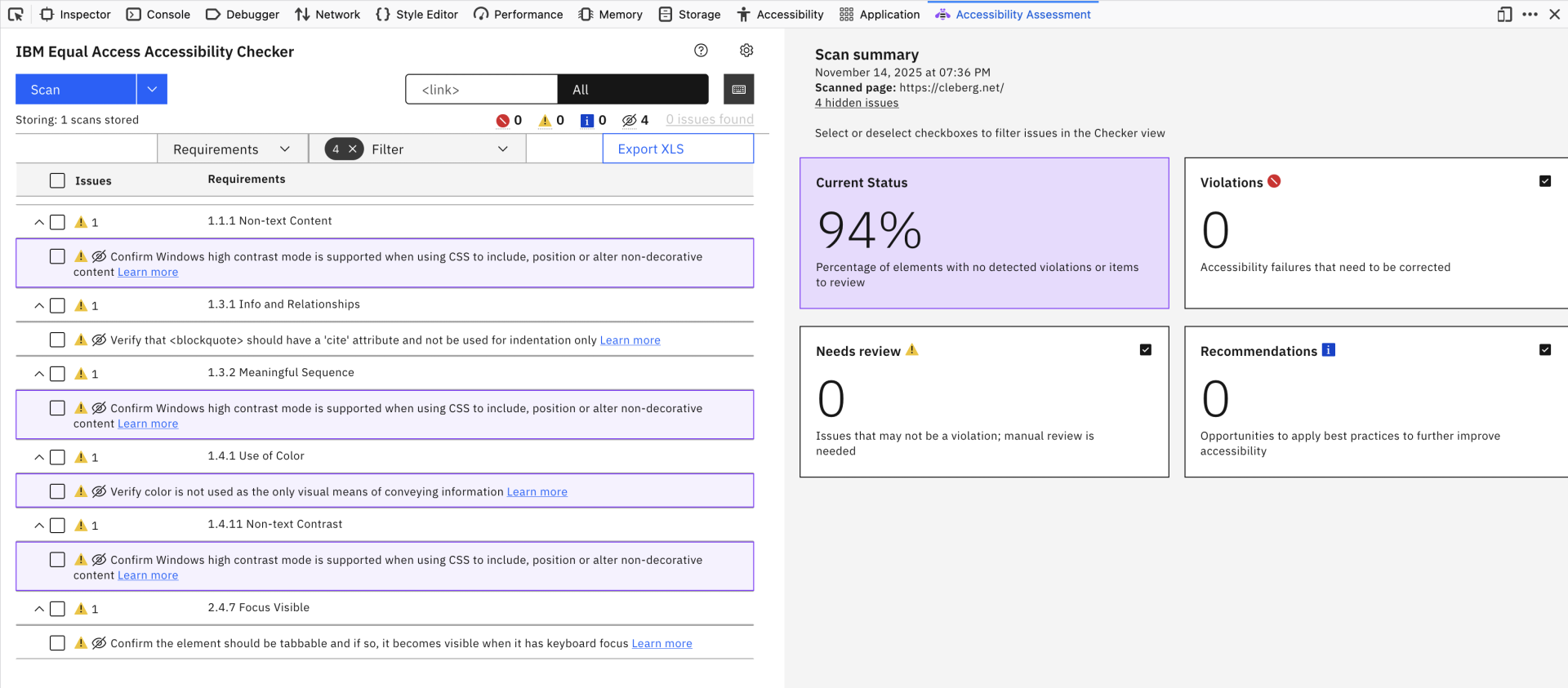Uncheck the Needs review summary checkbox
This screenshot has width=1568, height=688.
pyautogui.click(x=1146, y=350)
